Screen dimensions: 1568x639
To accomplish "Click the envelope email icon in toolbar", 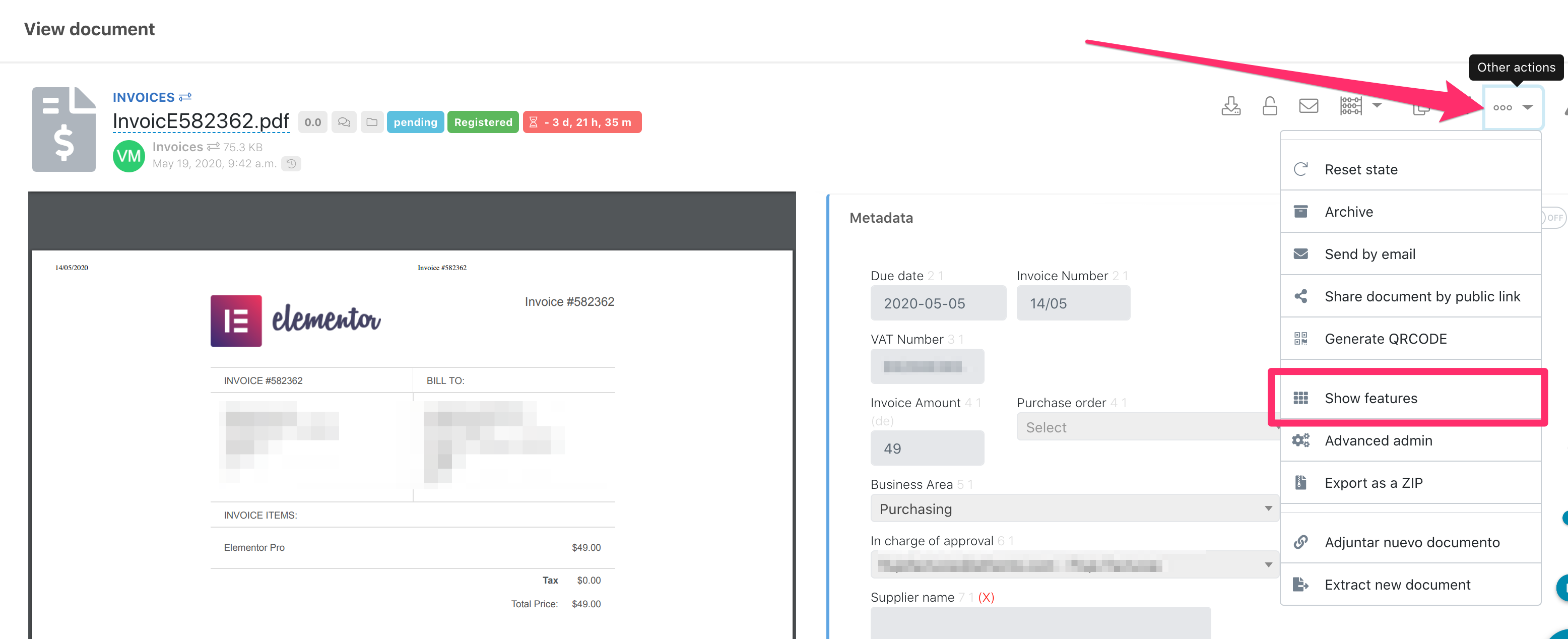I will coord(1308,106).
